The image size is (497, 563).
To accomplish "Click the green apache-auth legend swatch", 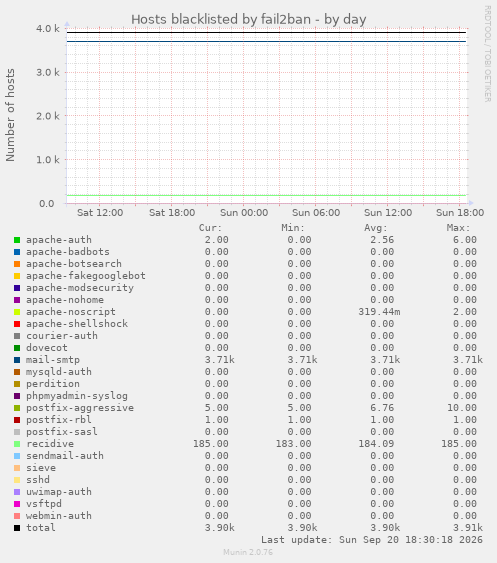I will click(x=17, y=240).
